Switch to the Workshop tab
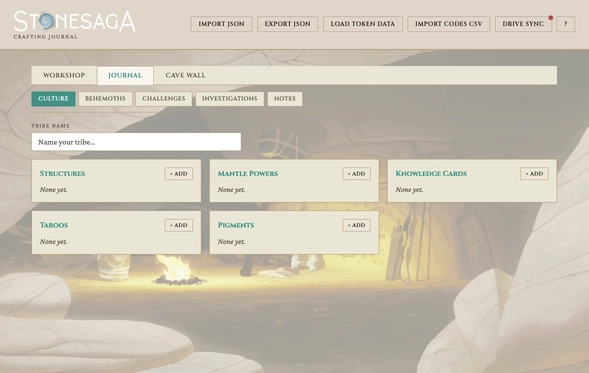This screenshot has height=373, width=589. 64,75
